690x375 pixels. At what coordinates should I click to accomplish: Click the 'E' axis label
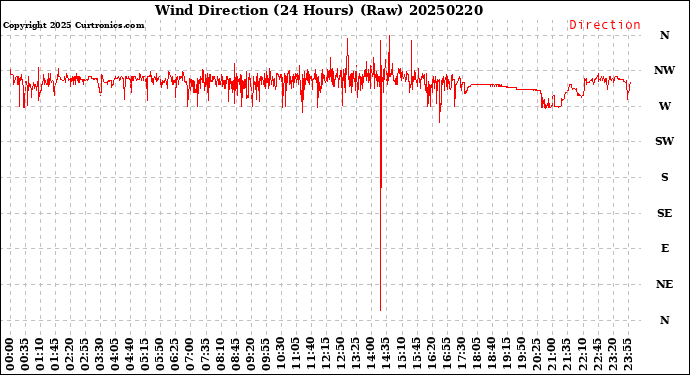click(x=664, y=248)
